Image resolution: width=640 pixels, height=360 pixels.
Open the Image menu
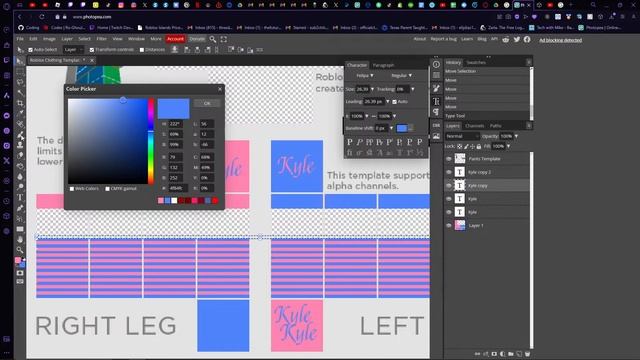point(49,39)
